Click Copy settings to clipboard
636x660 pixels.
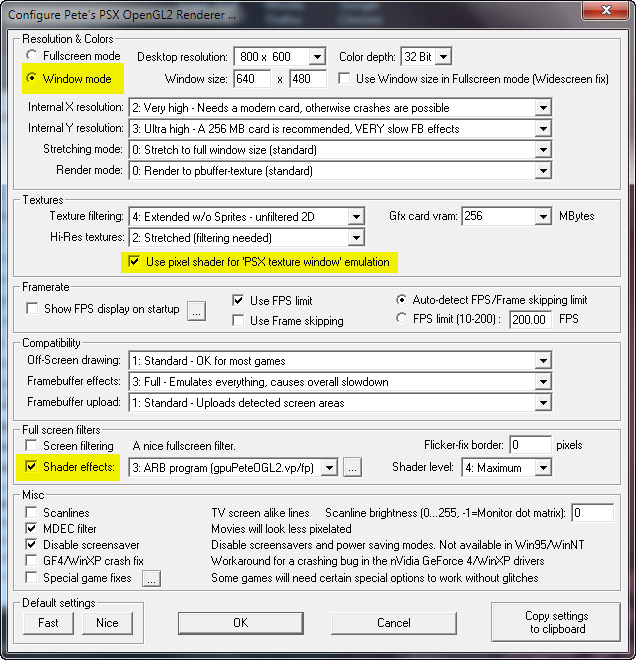tap(556, 622)
